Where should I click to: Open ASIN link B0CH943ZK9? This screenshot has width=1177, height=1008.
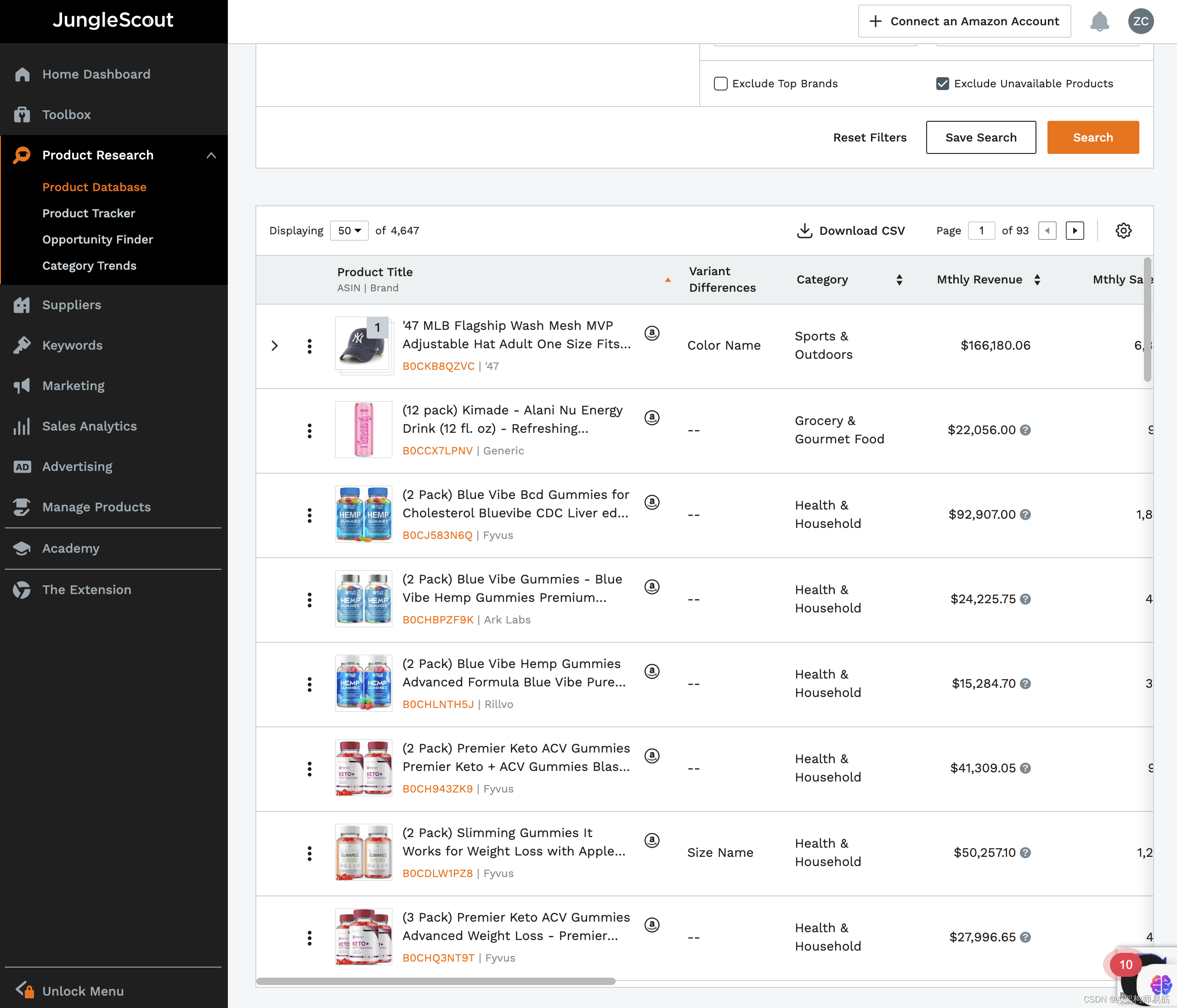point(437,789)
